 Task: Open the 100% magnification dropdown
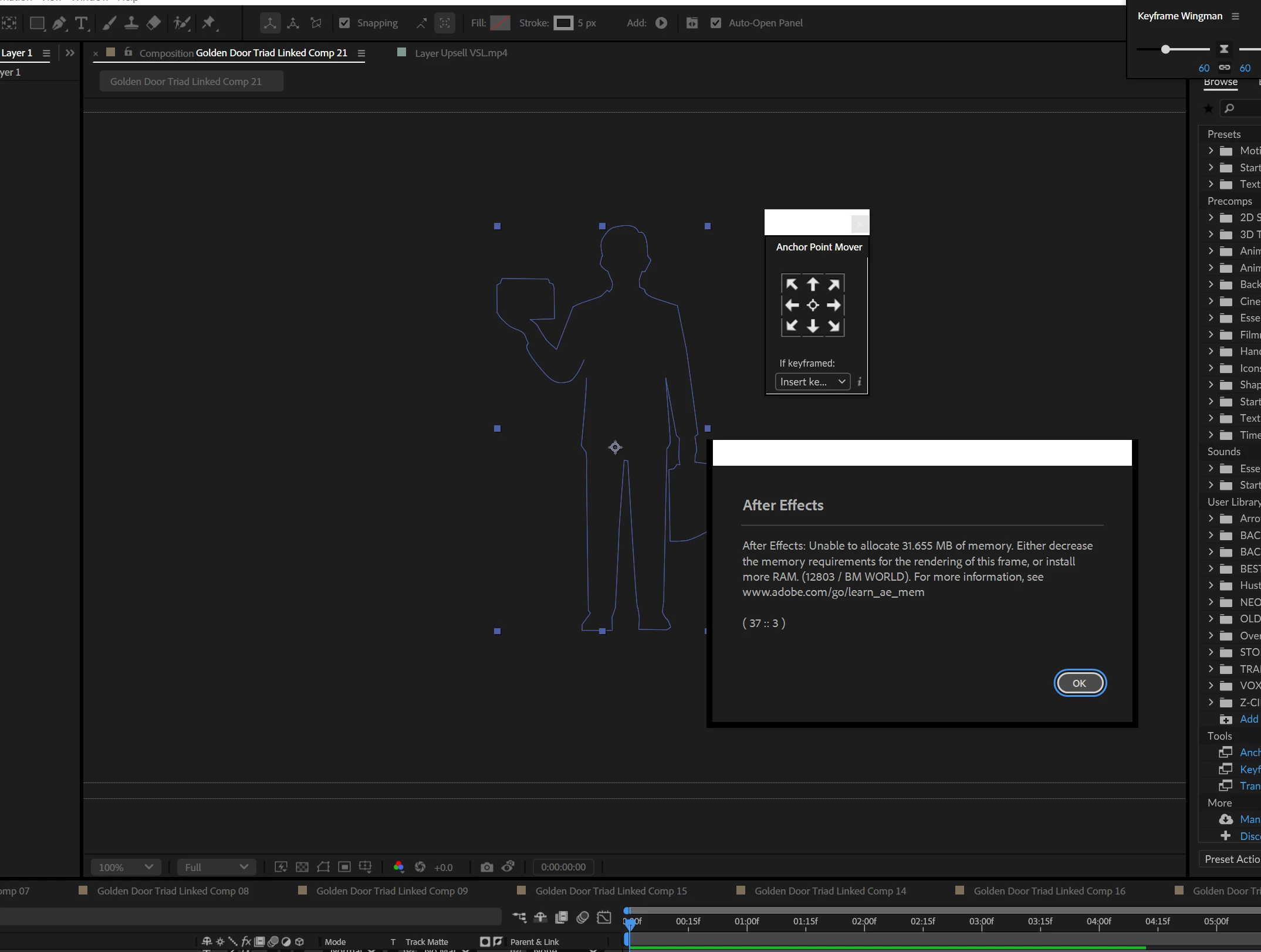[126, 867]
